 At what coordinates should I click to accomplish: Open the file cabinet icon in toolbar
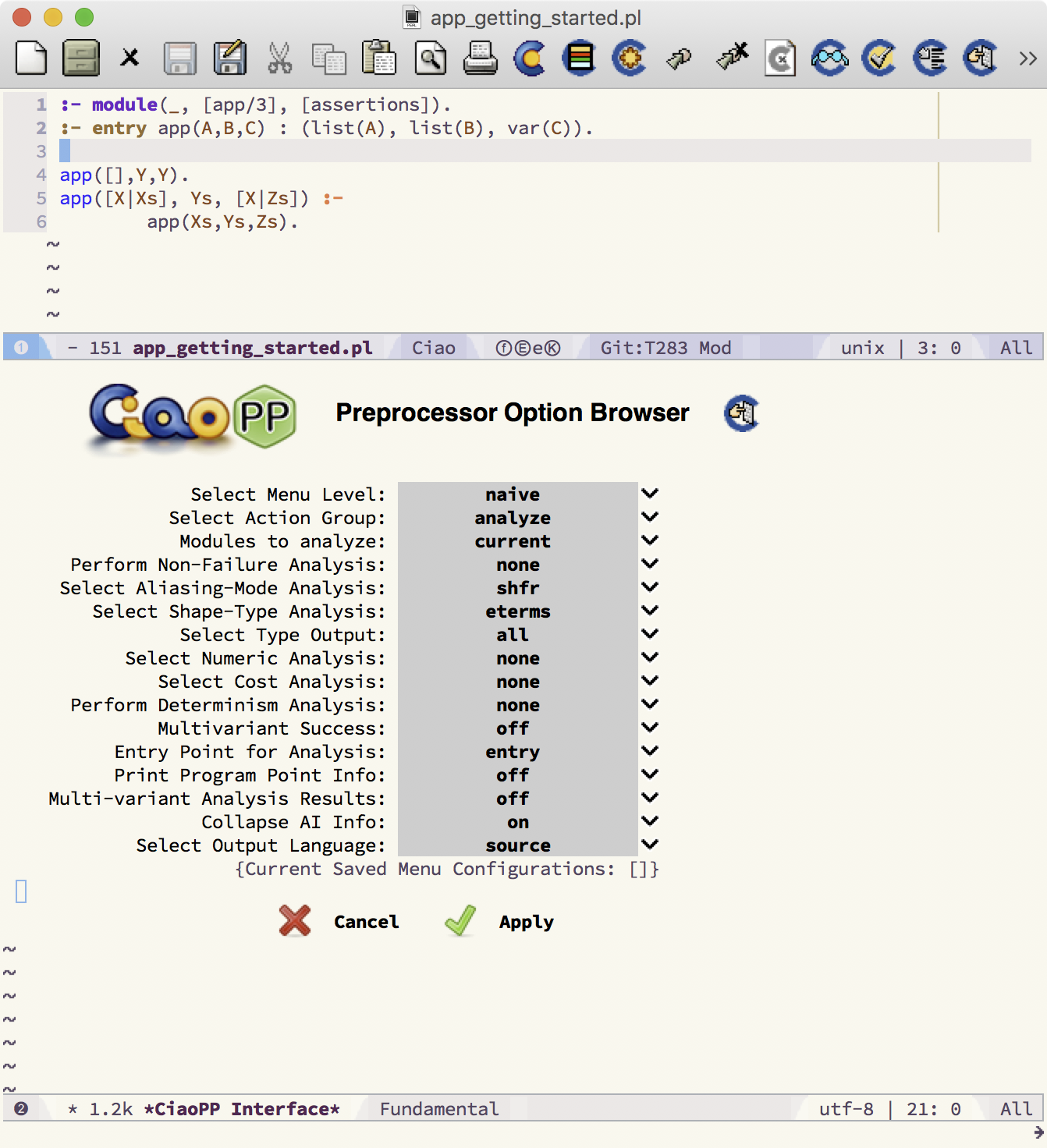click(x=80, y=58)
